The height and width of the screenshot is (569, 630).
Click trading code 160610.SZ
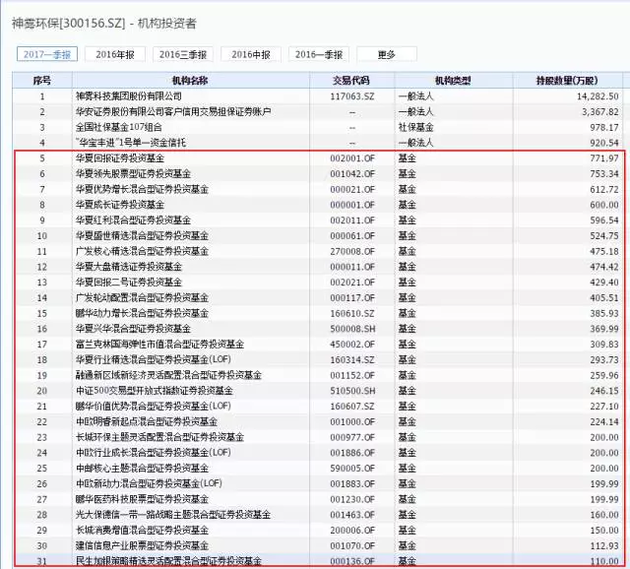[352, 313]
